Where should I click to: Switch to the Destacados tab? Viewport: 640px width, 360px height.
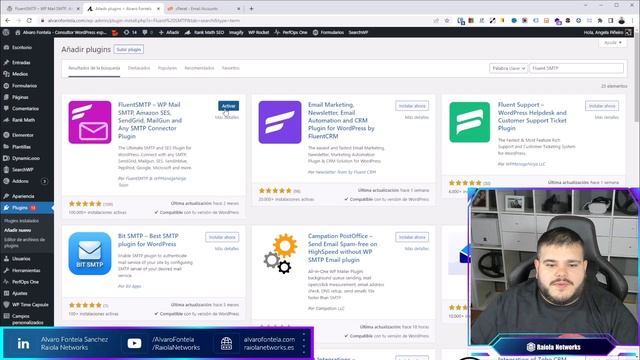139,68
